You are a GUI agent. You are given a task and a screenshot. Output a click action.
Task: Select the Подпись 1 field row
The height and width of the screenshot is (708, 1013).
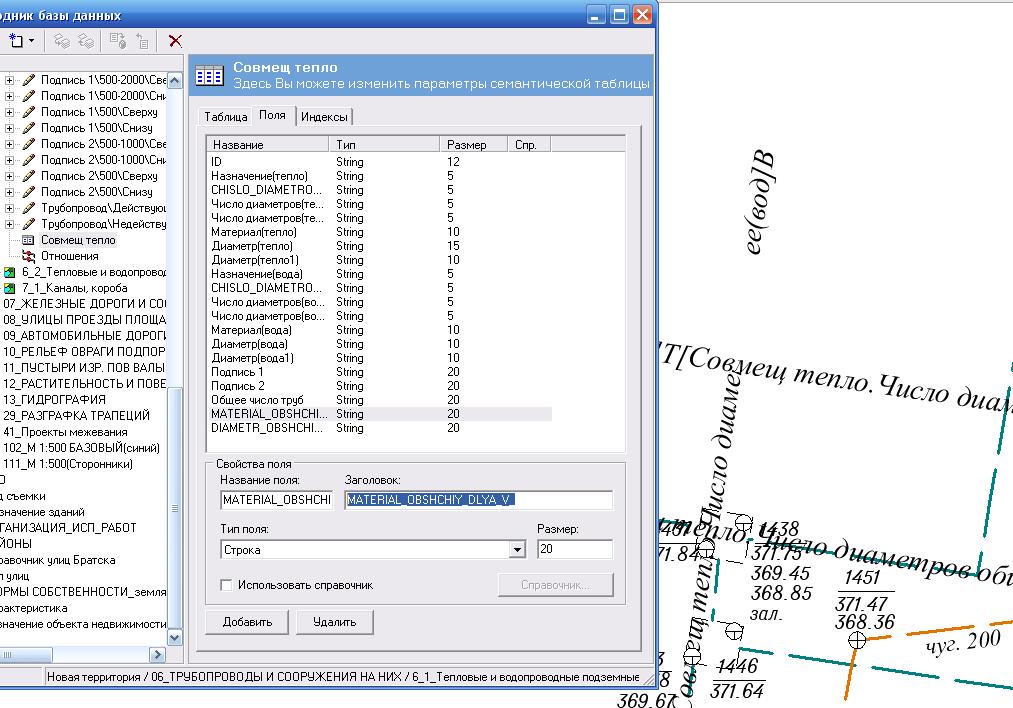pyautogui.click(x=381, y=372)
